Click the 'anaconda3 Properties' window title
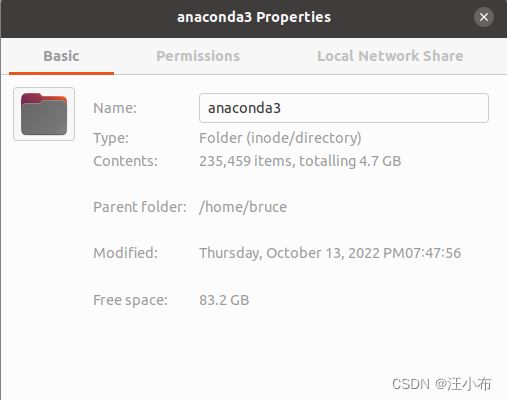Image resolution: width=507 pixels, height=400 pixels. 254,17
